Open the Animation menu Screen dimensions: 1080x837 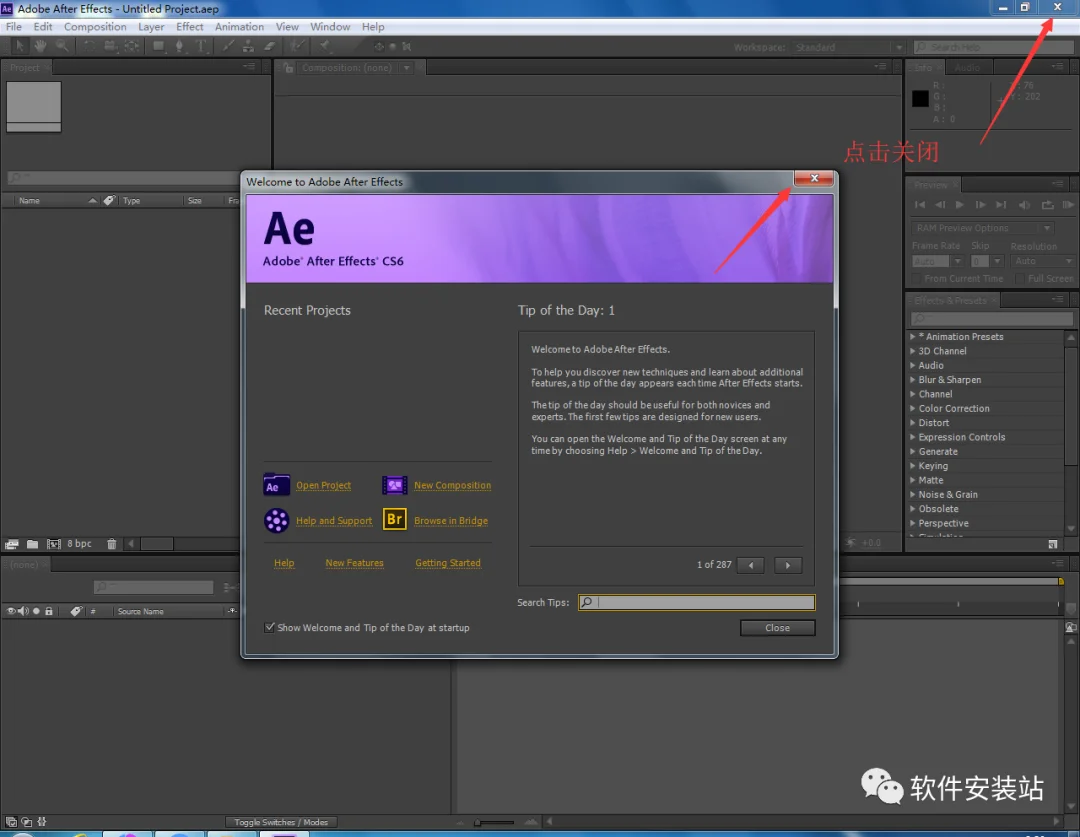239,27
